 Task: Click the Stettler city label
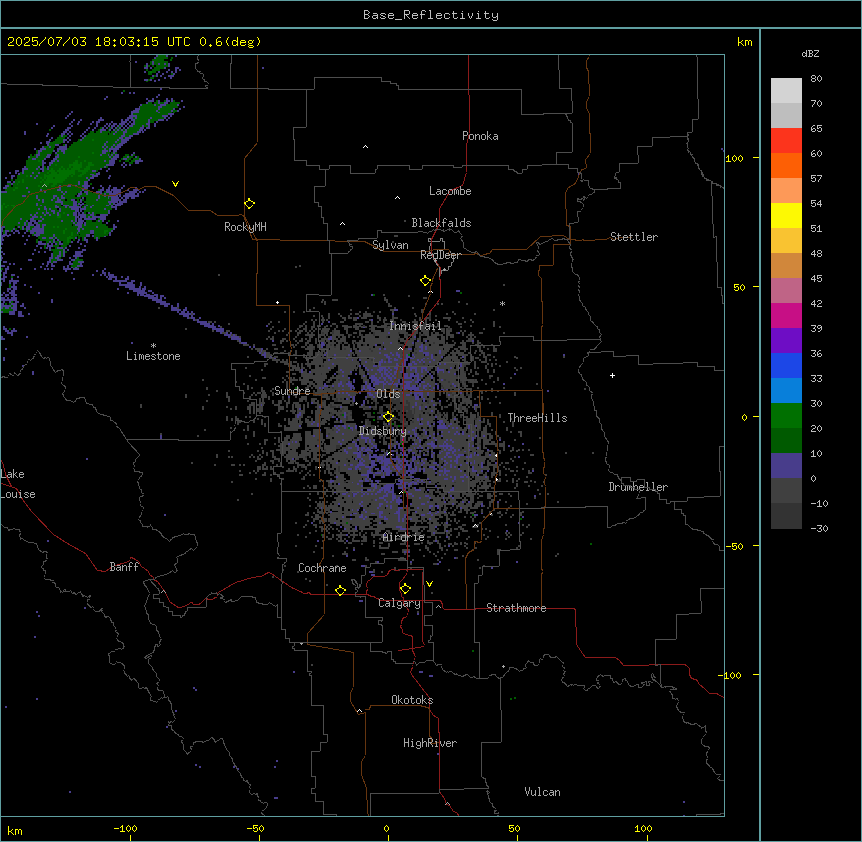(x=634, y=237)
